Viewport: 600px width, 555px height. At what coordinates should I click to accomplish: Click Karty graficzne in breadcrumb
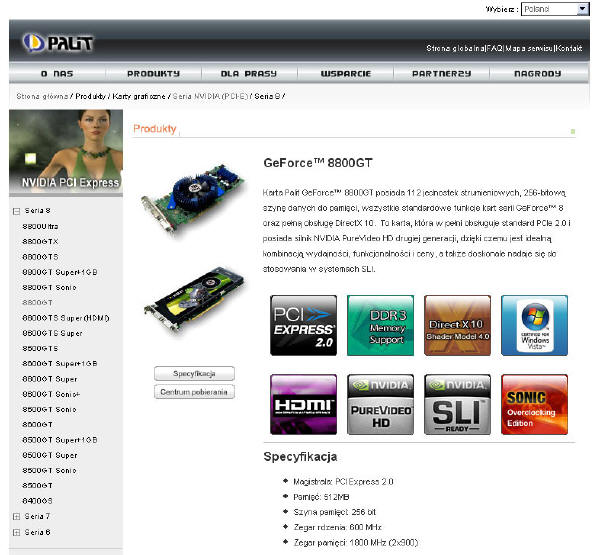click(139, 96)
